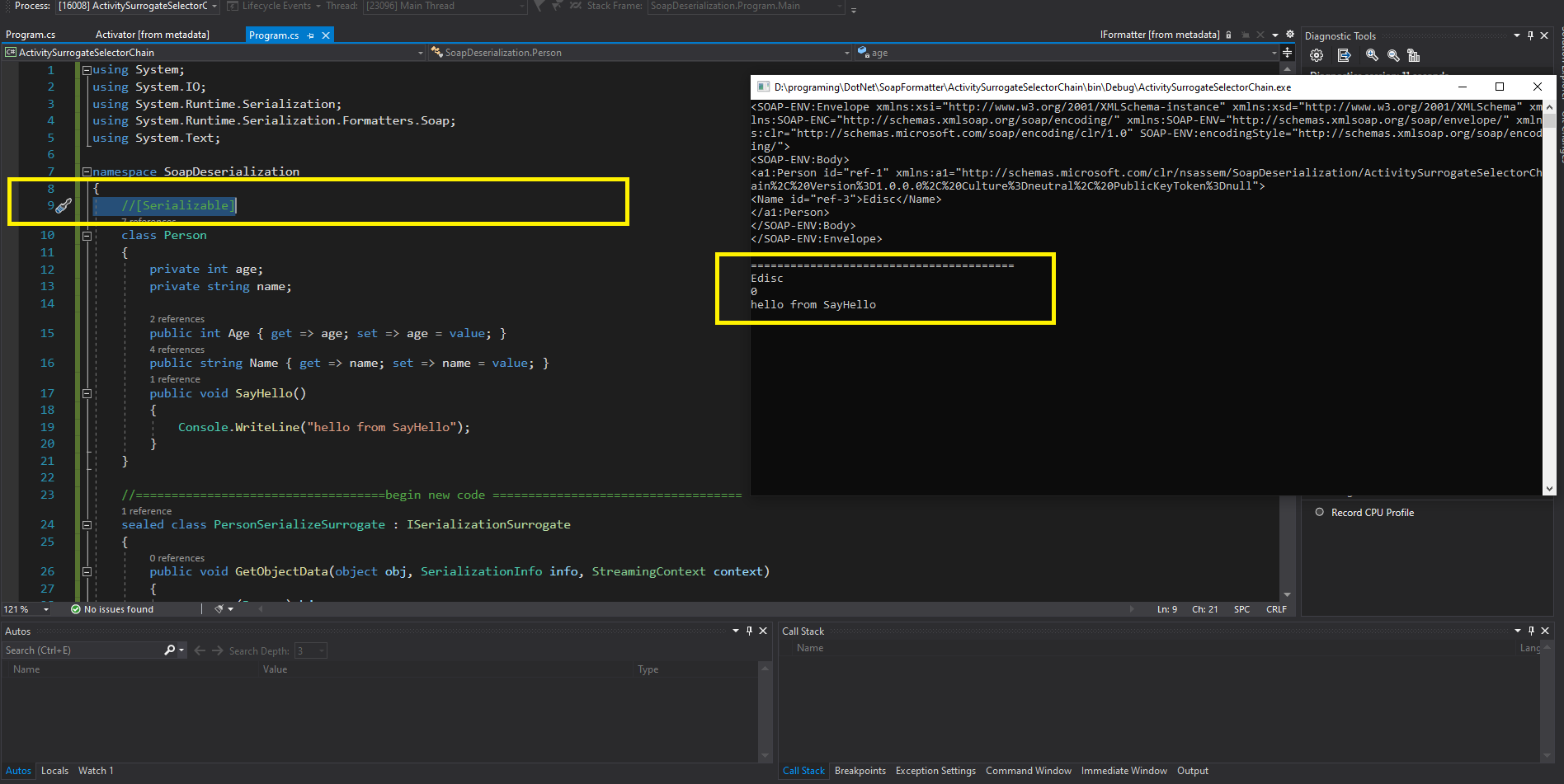Screen dimensions: 1564x784
Task: Collapse the using directives block
Action: tap(87, 70)
